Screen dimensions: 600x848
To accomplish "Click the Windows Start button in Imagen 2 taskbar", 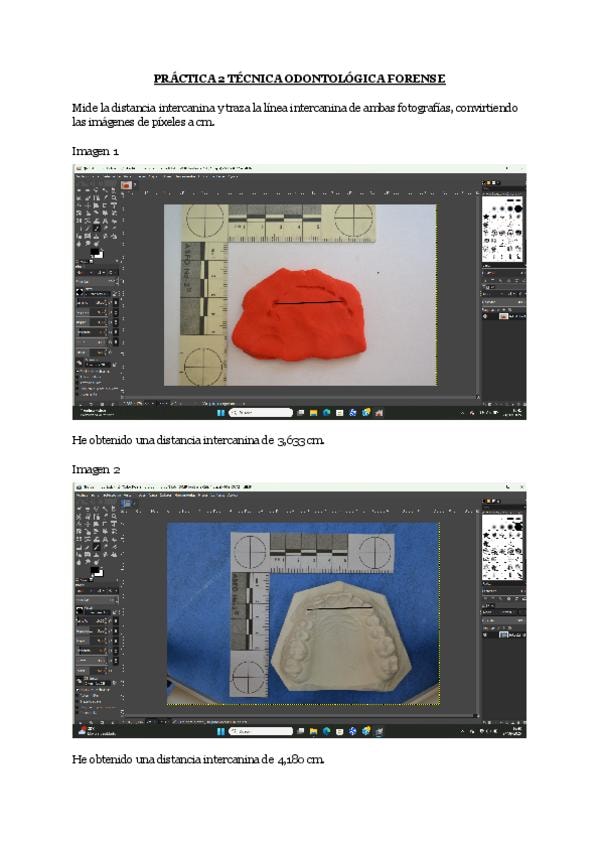I will pos(220,731).
